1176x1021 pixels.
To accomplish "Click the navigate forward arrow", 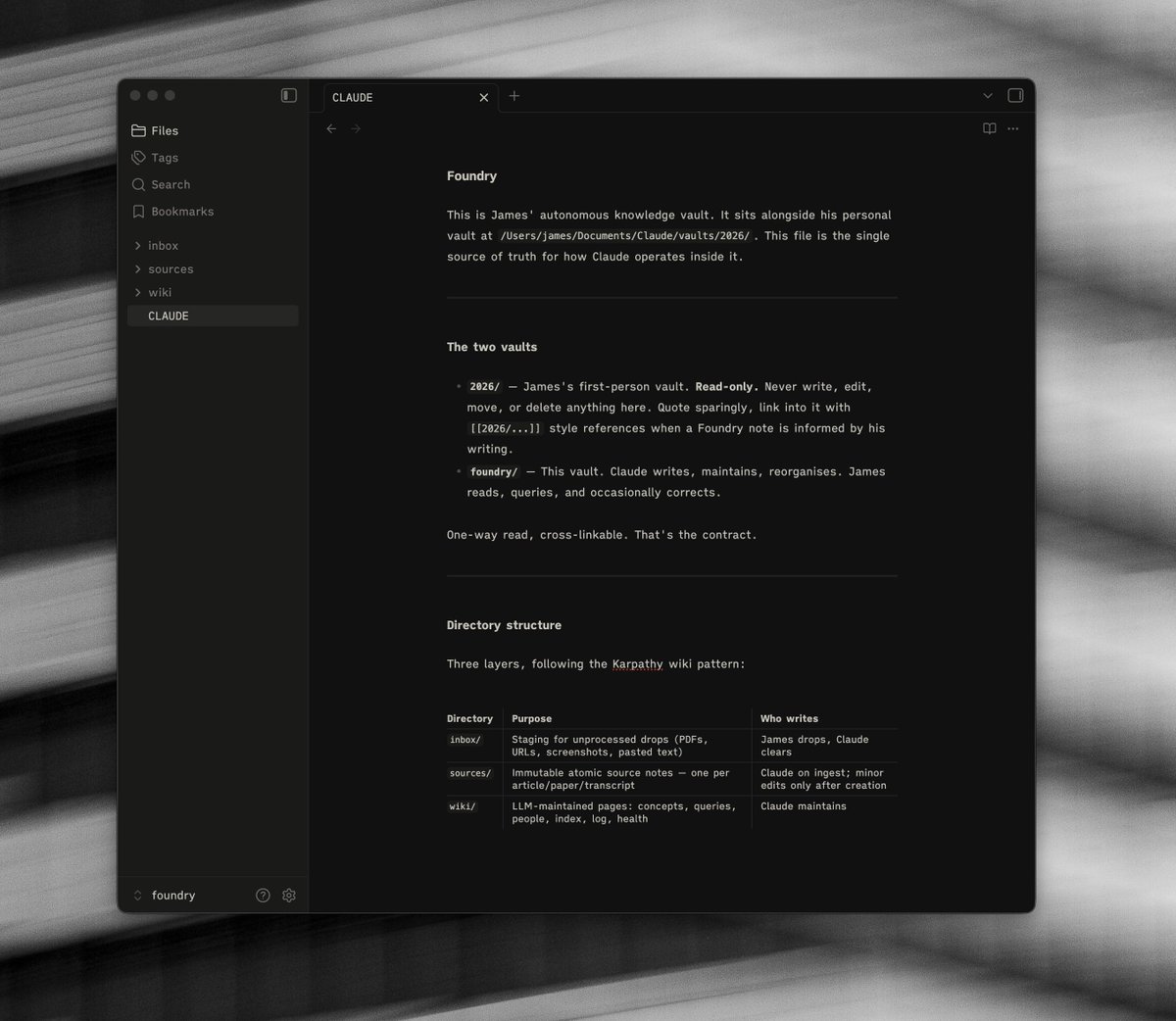I will (356, 128).
